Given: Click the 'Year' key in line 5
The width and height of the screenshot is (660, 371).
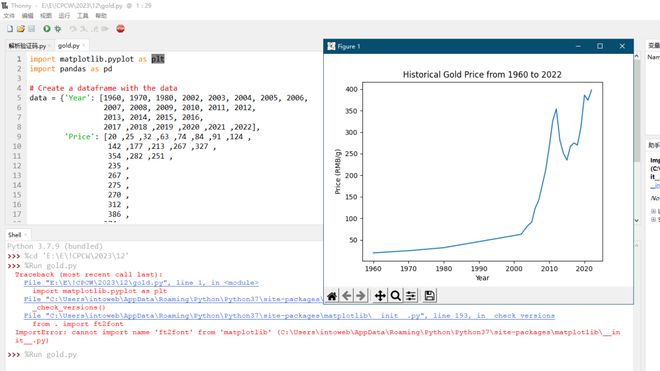Looking at the screenshot, I should [77, 98].
